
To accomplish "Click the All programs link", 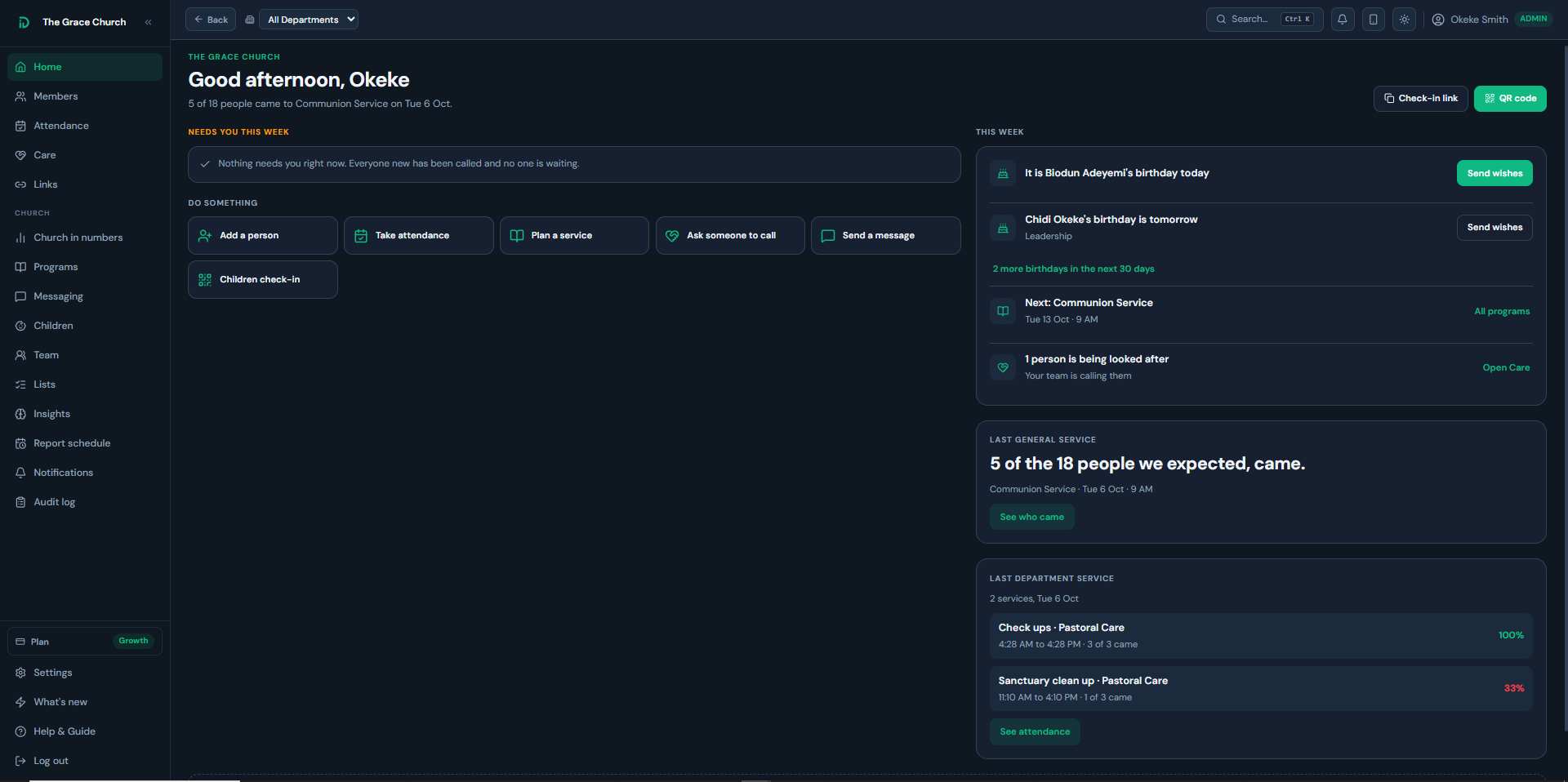I will (1502, 311).
